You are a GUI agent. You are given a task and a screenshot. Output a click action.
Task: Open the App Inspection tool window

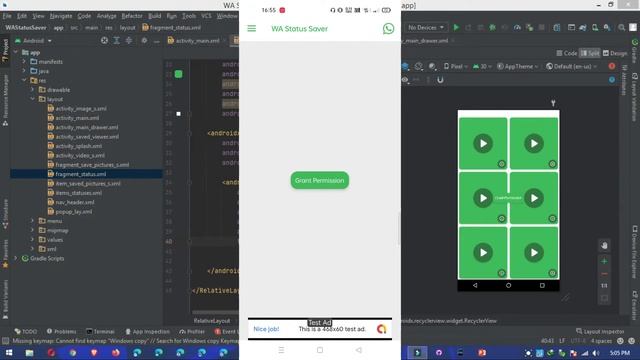147,331
